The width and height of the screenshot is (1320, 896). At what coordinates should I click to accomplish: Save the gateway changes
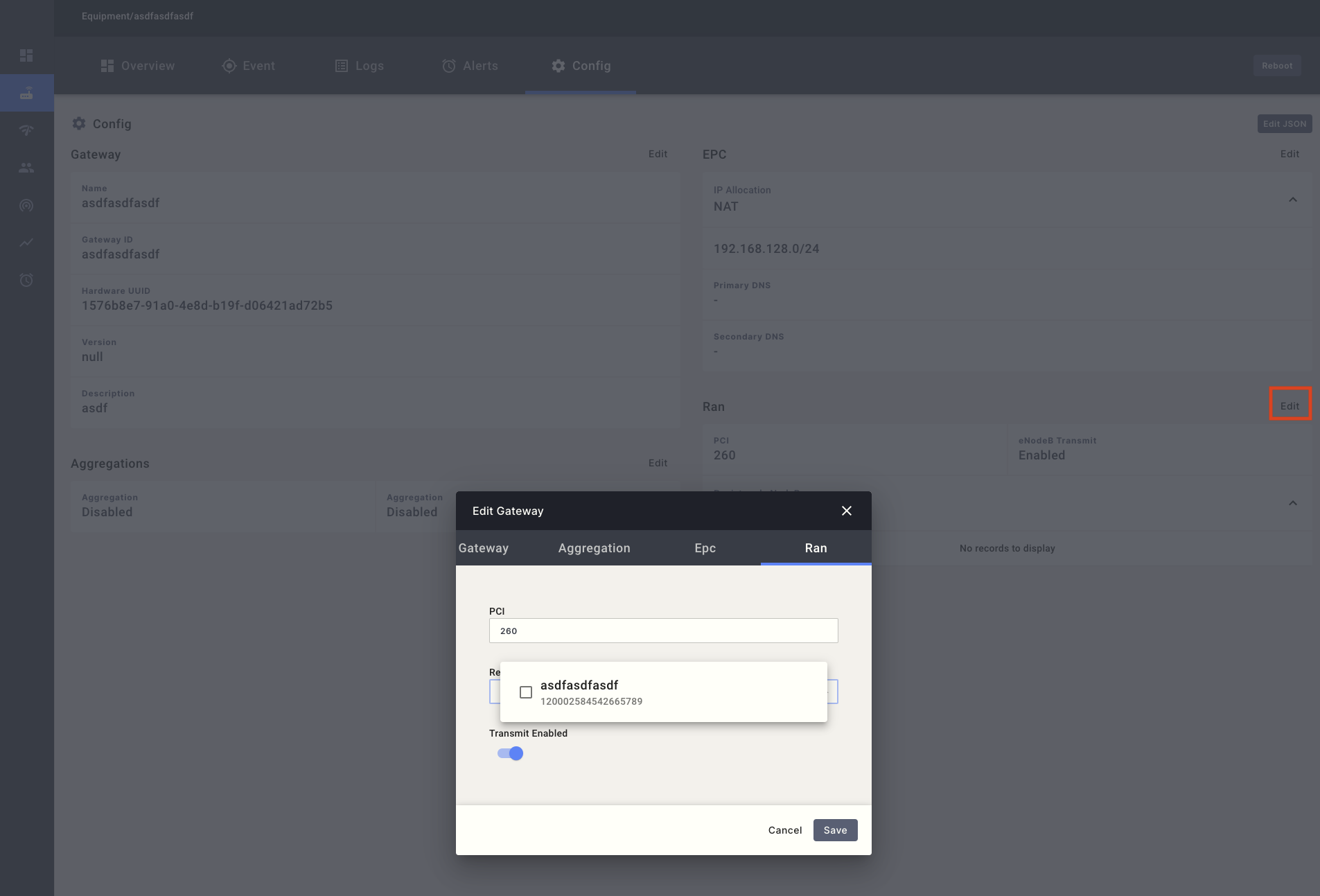[835, 830]
